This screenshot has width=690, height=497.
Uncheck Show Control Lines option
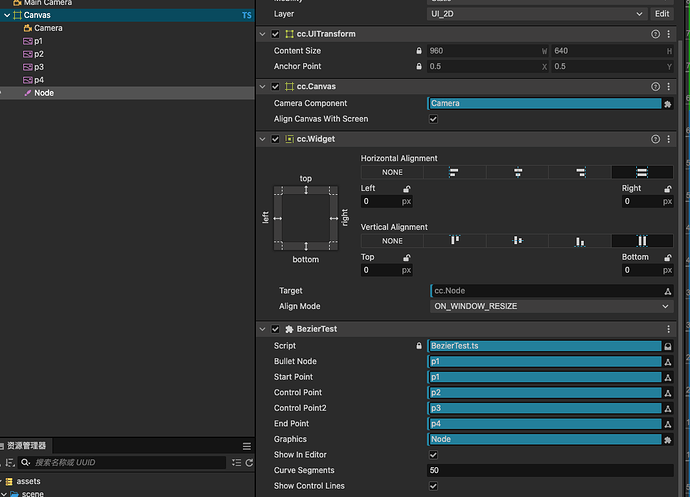(x=433, y=486)
